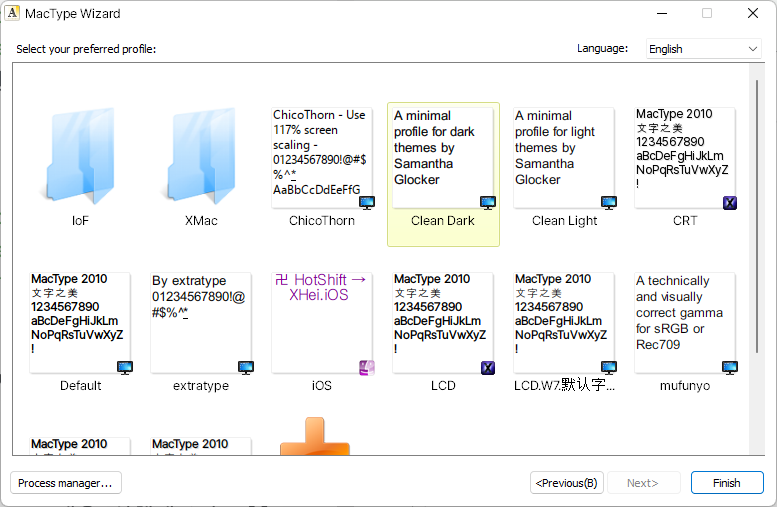
Task: Choose the mufunyo profile
Action: point(685,325)
